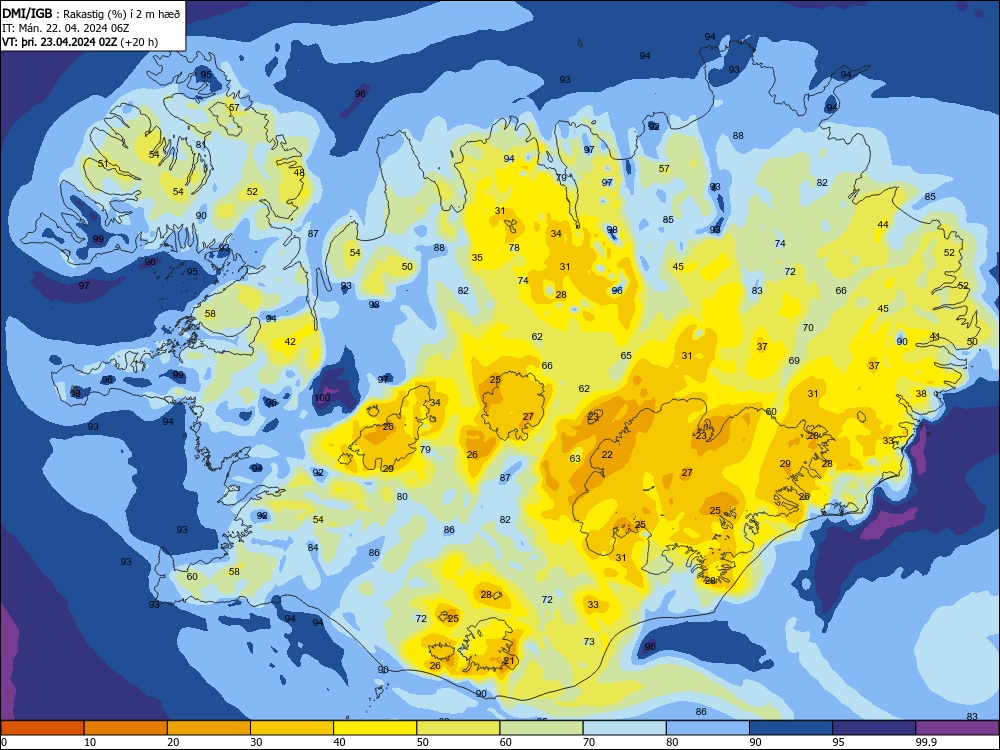
Task: Pick the pale green 60–70 legend swatch
Action: [541, 728]
